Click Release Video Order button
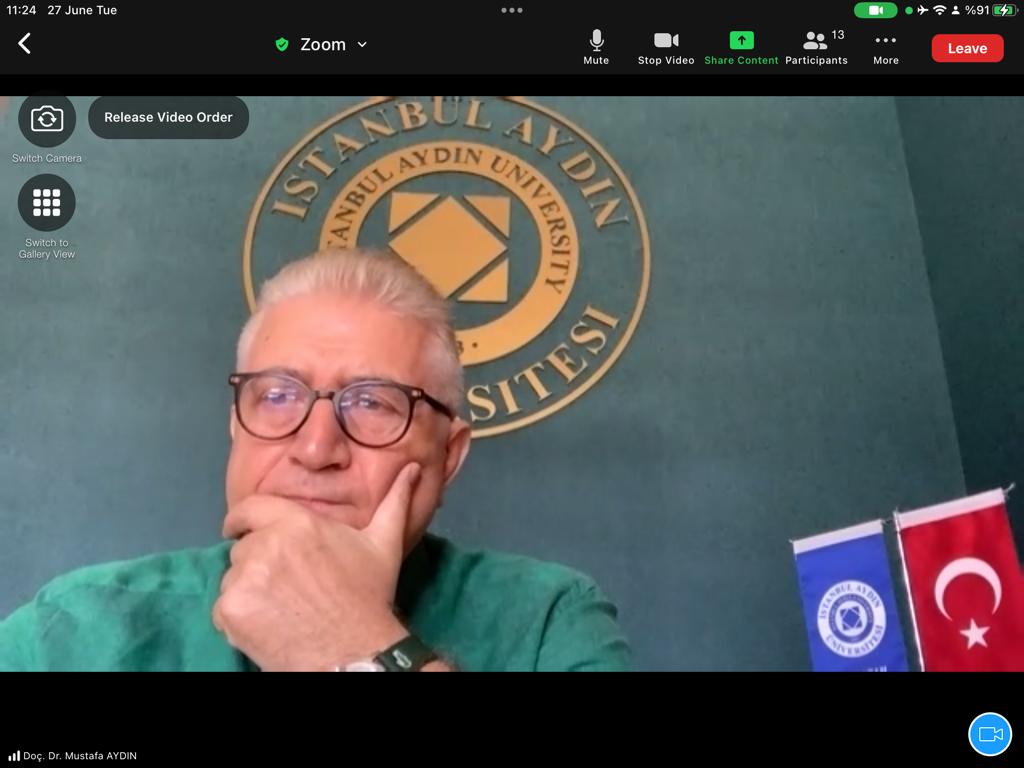 coord(168,118)
